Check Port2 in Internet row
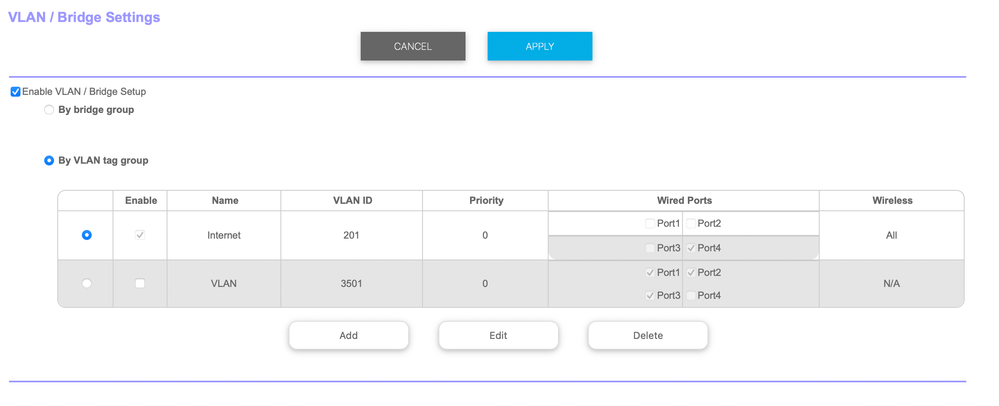Image resolution: width=999 pixels, height=406 pixels. (x=691, y=224)
